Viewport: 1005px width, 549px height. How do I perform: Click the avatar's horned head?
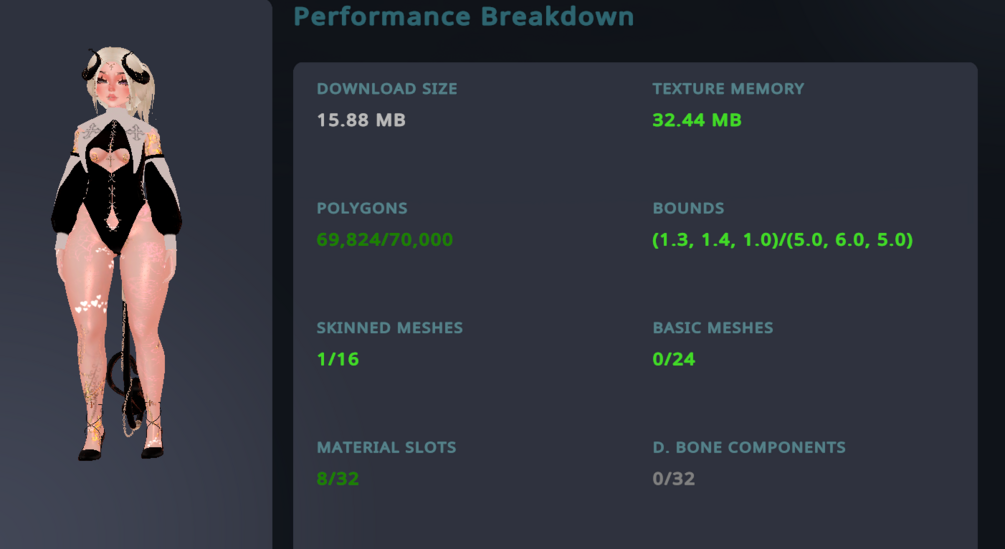coord(119,80)
